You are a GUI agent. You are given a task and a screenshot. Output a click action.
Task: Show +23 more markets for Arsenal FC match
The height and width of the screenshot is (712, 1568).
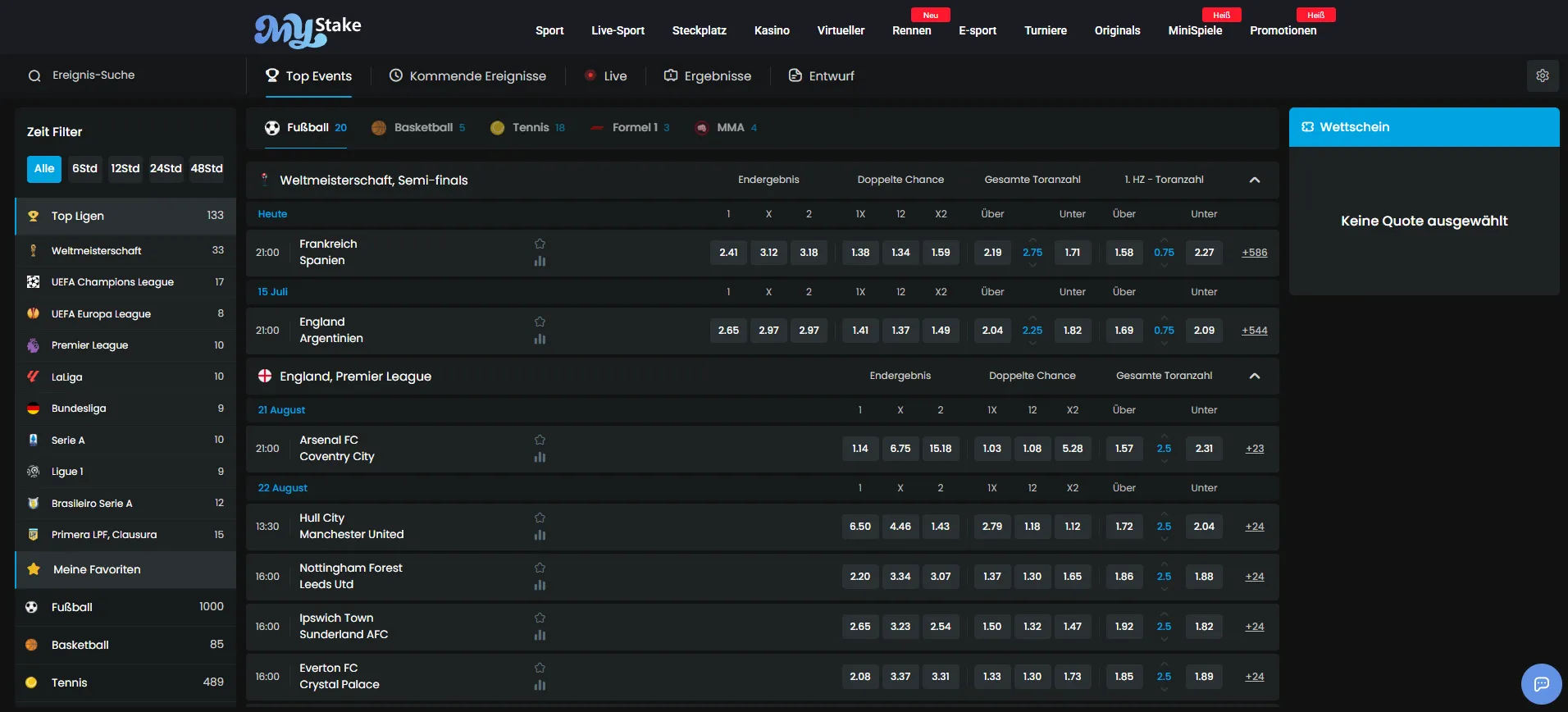1255,449
